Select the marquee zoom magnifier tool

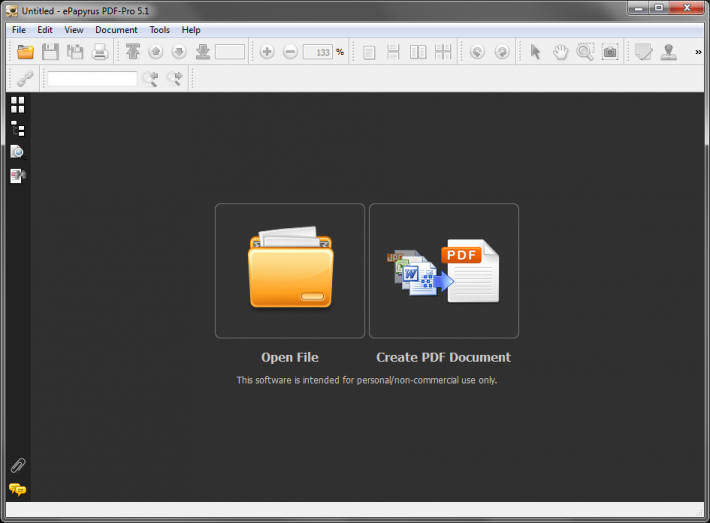(585, 52)
